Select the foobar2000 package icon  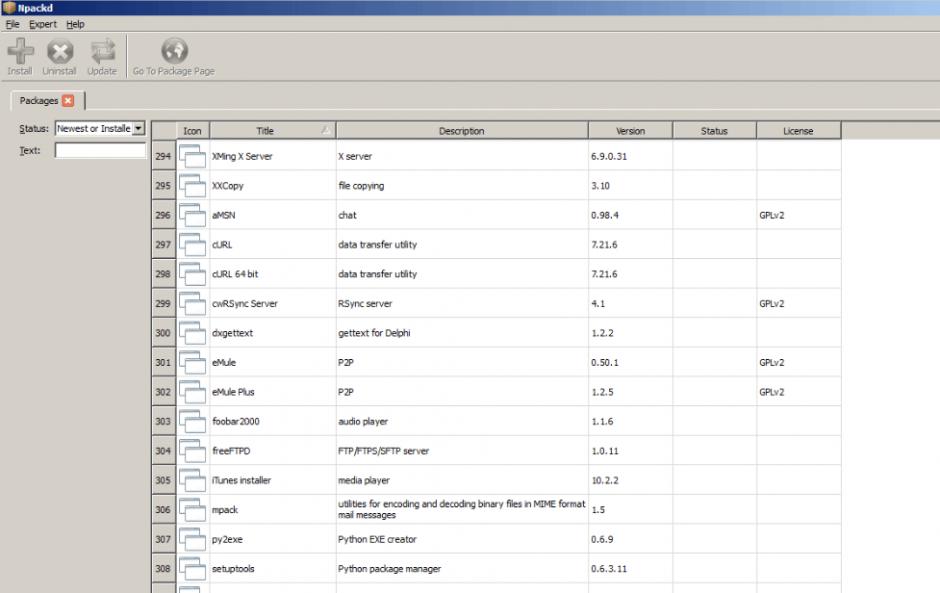pos(192,421)
